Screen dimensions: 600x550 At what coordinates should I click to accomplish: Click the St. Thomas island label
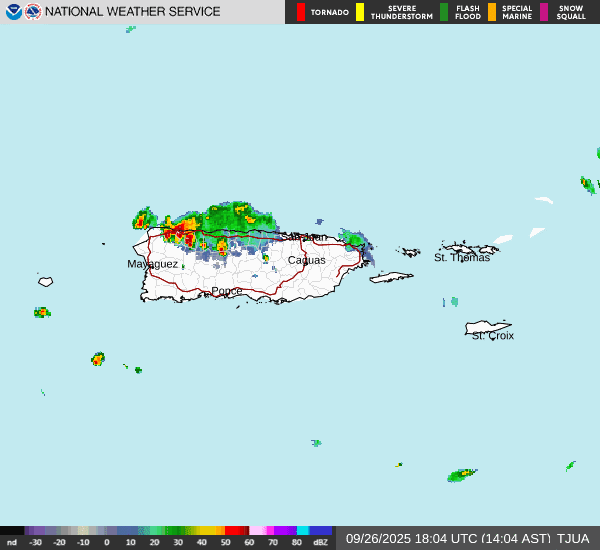pos(461,257)
